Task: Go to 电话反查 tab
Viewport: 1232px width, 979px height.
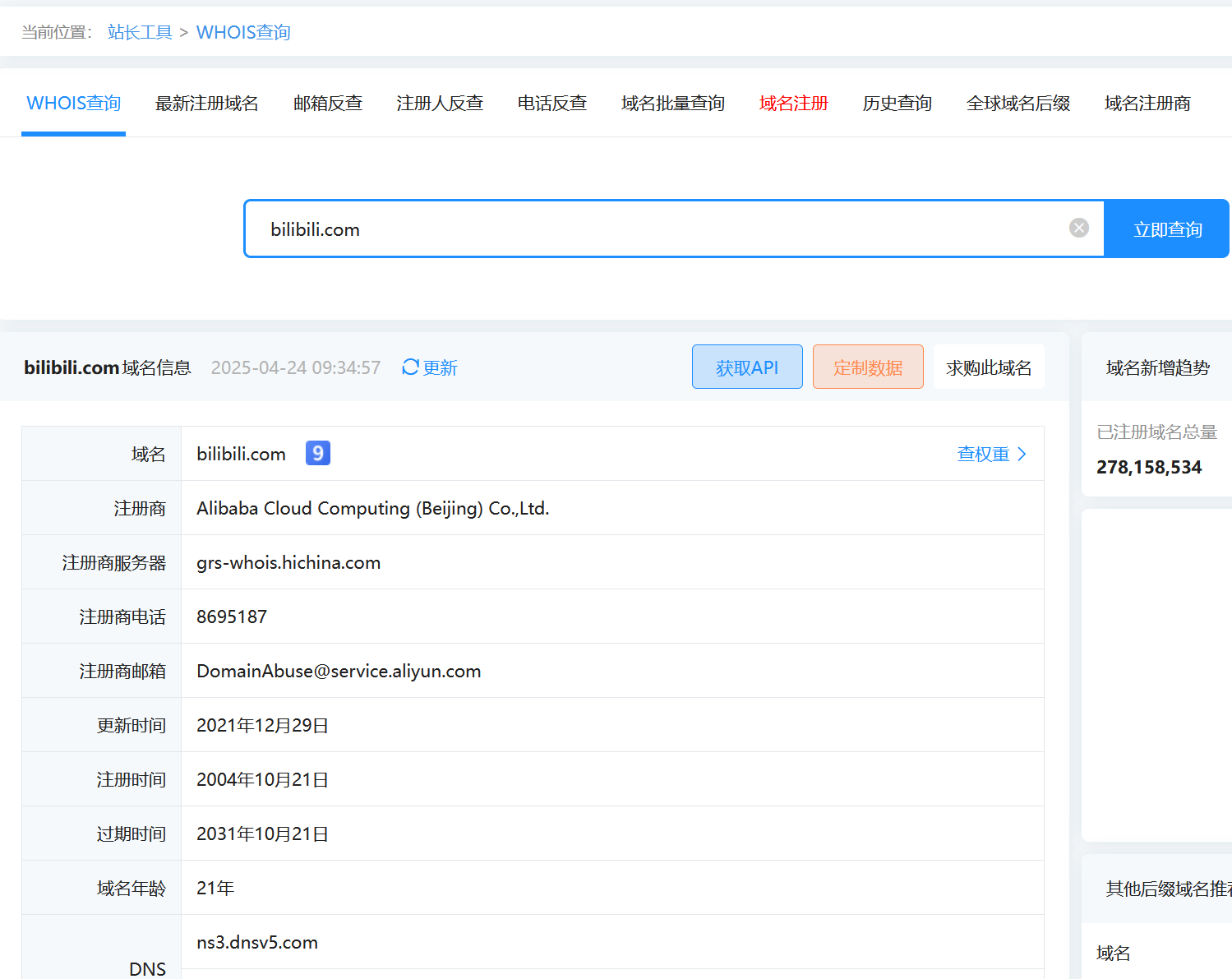Action: coord(552,103)
